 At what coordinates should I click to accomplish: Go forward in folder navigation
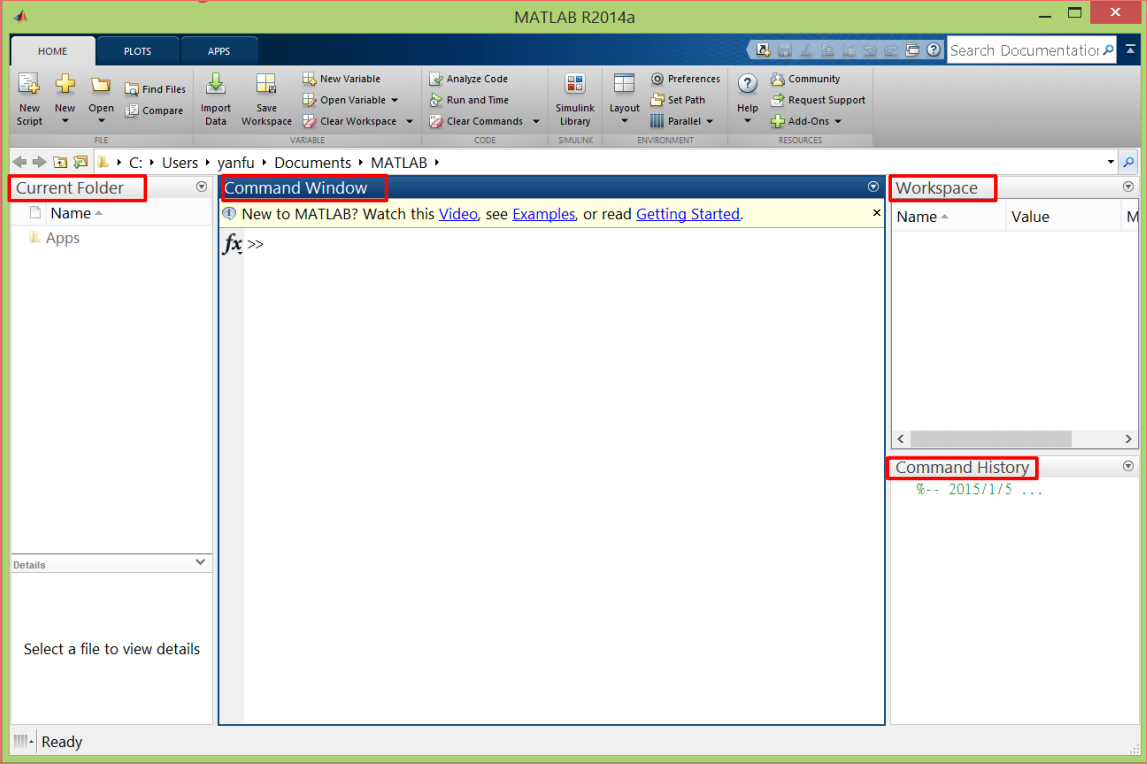[x=40, y=162]
